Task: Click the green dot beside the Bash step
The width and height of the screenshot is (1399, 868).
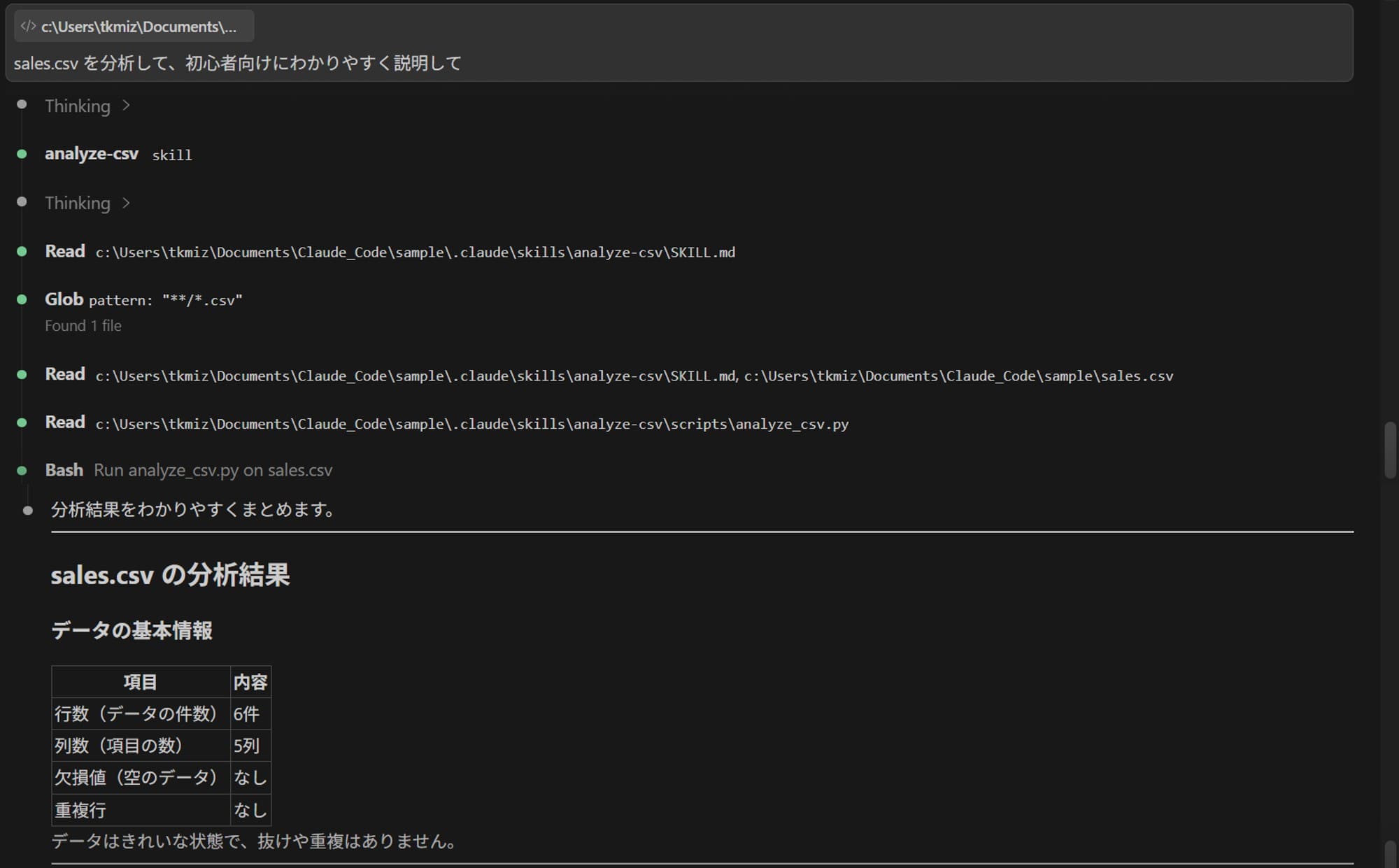Action: (x=21, y=470)
